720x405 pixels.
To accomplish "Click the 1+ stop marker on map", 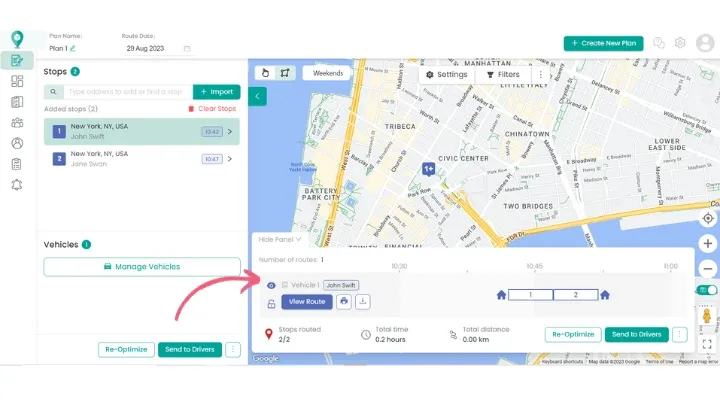I will click(x=428, y=169).
